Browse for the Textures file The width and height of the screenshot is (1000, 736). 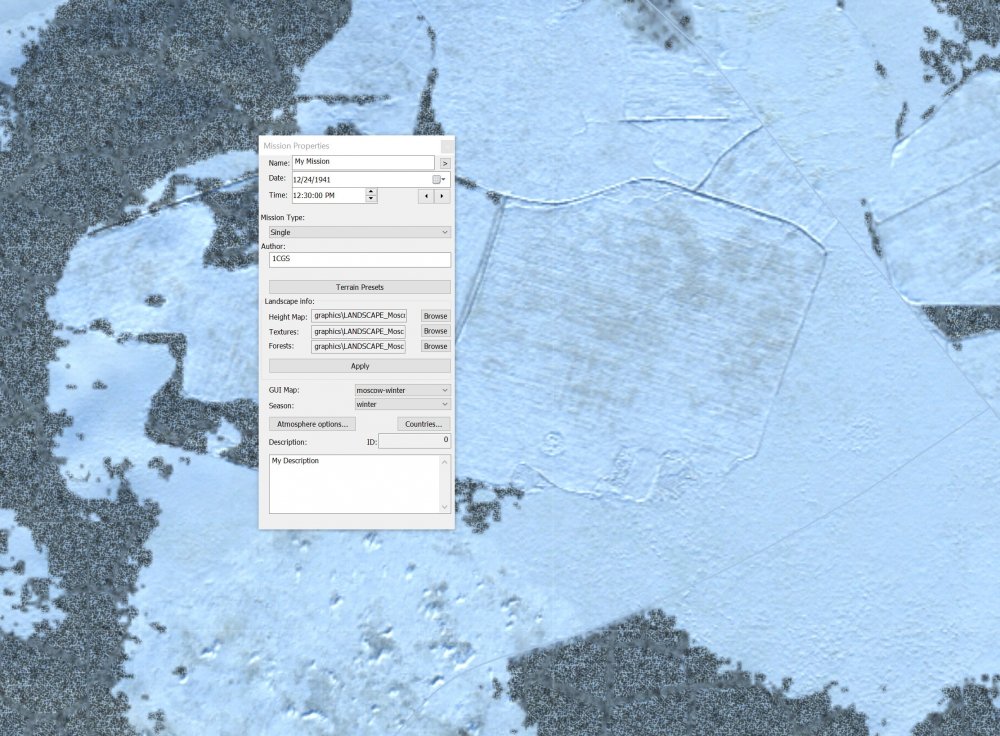[435, 331]
